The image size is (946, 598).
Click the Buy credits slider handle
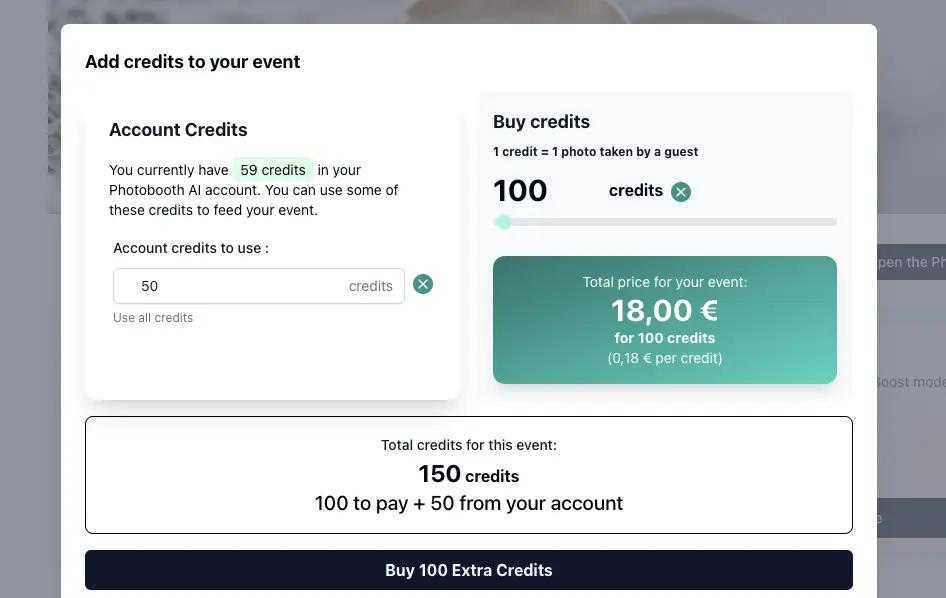click(504, 222)
